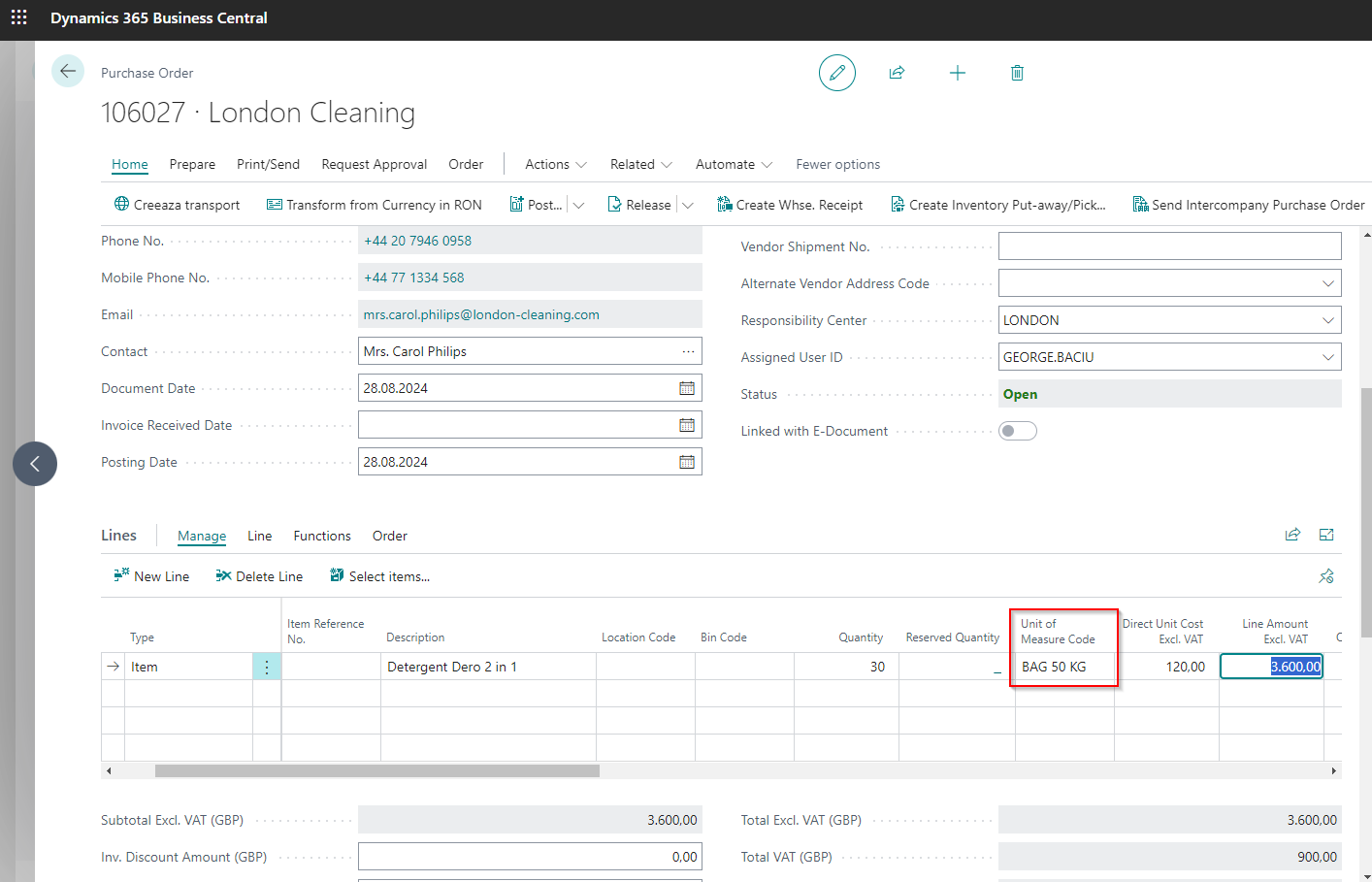Click the pin icon in Lines

1326,576
